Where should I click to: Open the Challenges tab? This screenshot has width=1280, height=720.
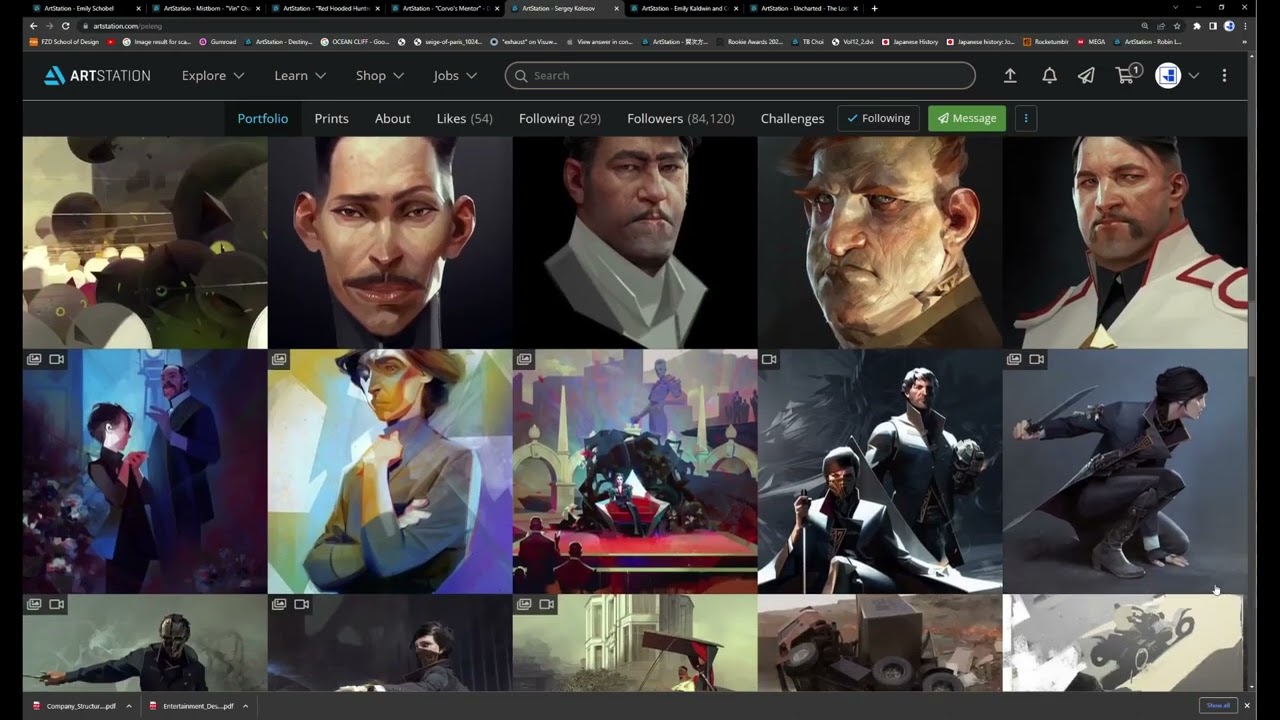click(792, 118)
